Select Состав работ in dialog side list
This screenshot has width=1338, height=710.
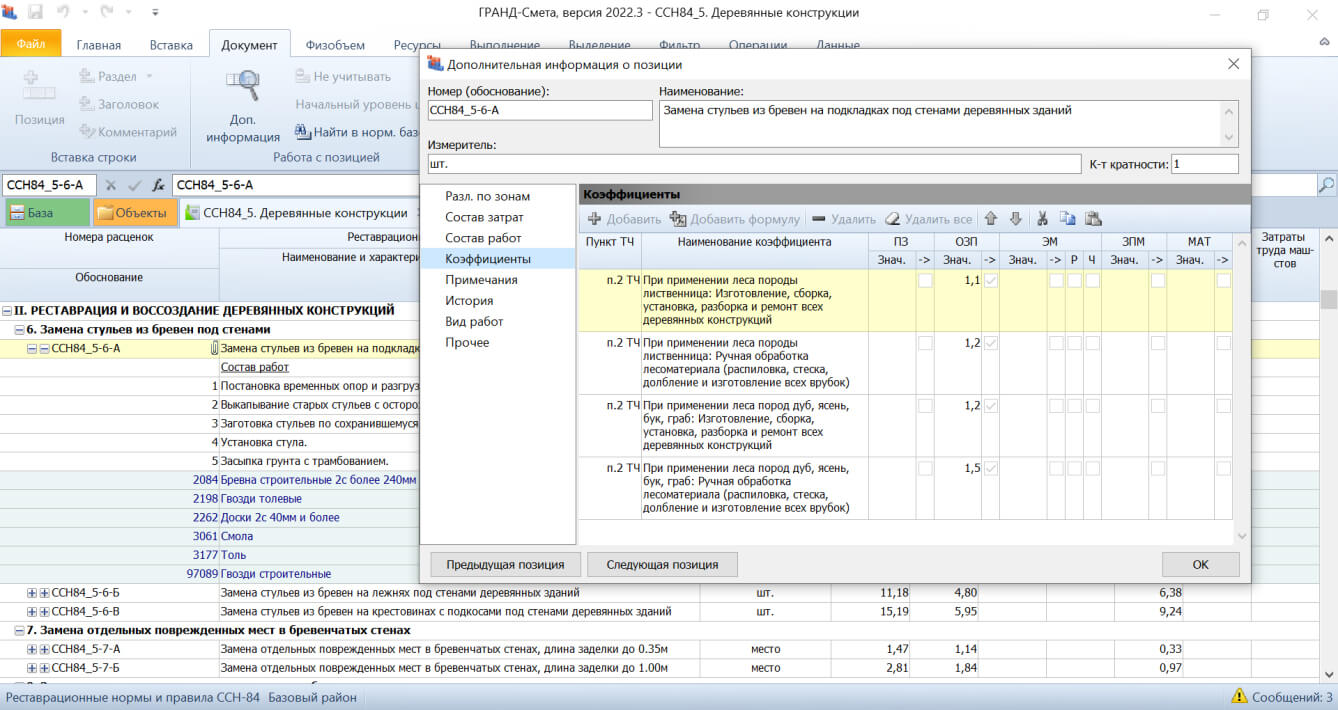click(484, 238)
